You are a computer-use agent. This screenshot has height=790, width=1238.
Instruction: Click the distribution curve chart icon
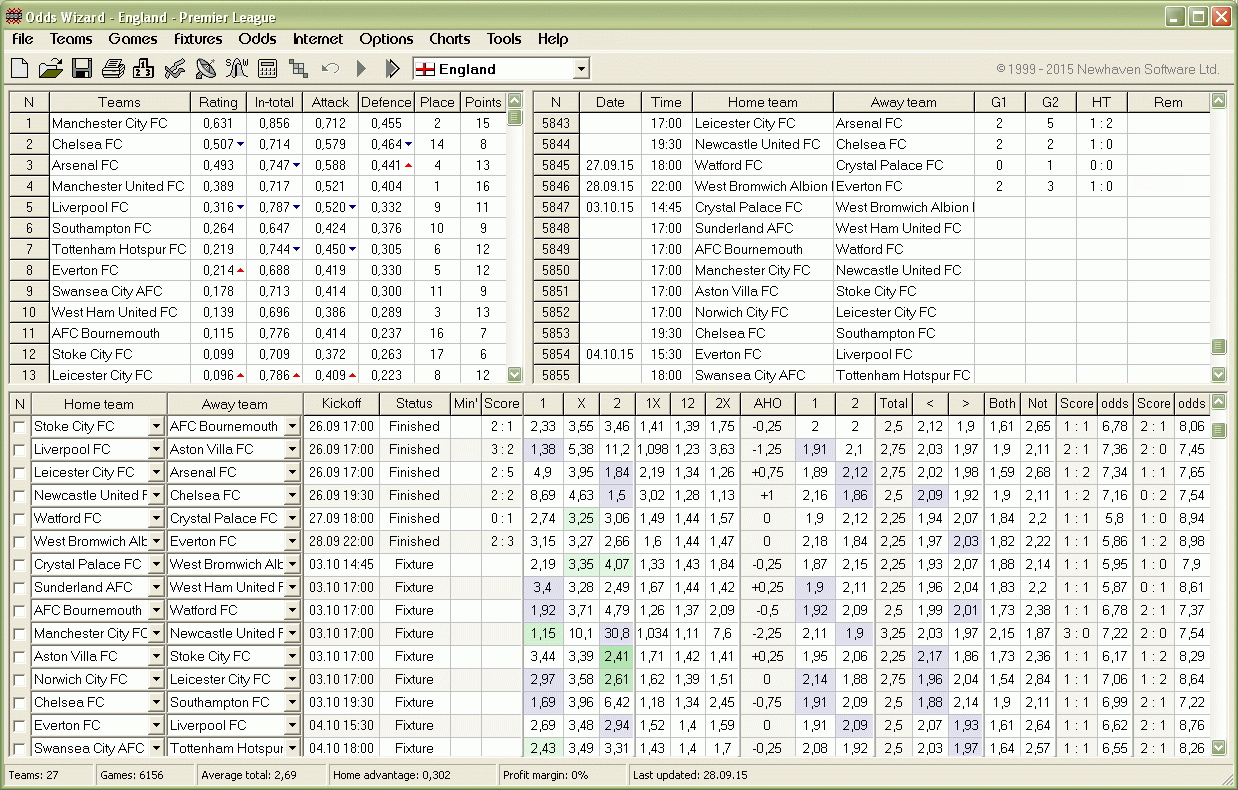coord(236,69)
